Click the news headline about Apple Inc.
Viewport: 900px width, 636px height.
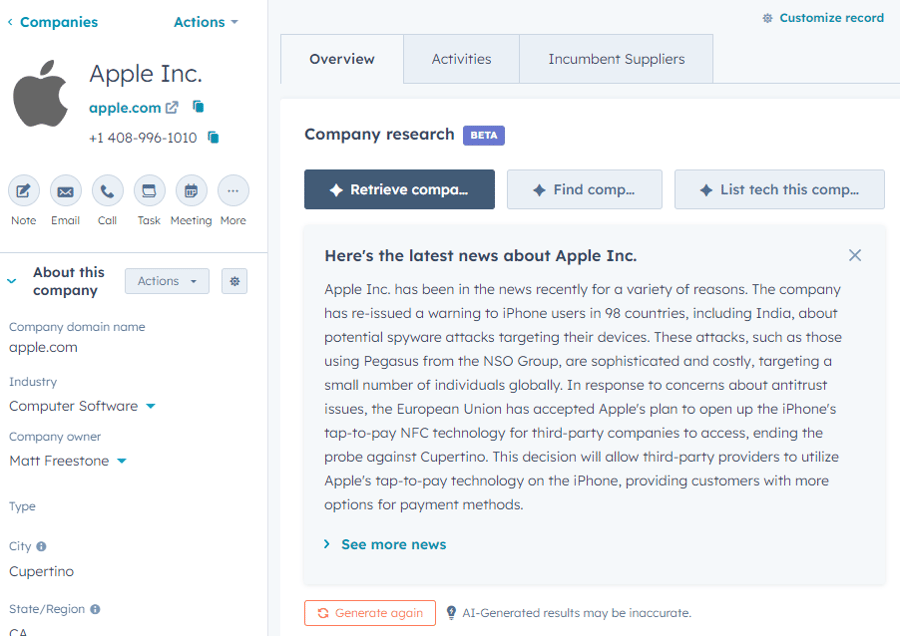click(x=481, y=255)
